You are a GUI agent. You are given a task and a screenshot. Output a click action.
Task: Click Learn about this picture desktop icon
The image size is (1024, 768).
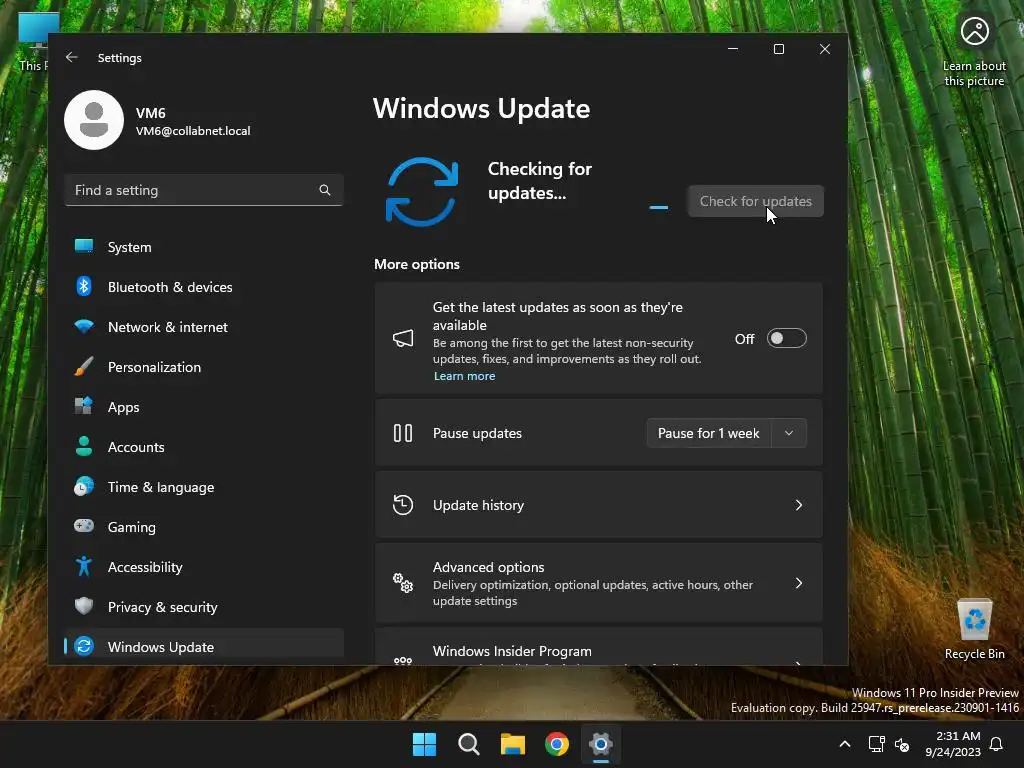(974, 52)
